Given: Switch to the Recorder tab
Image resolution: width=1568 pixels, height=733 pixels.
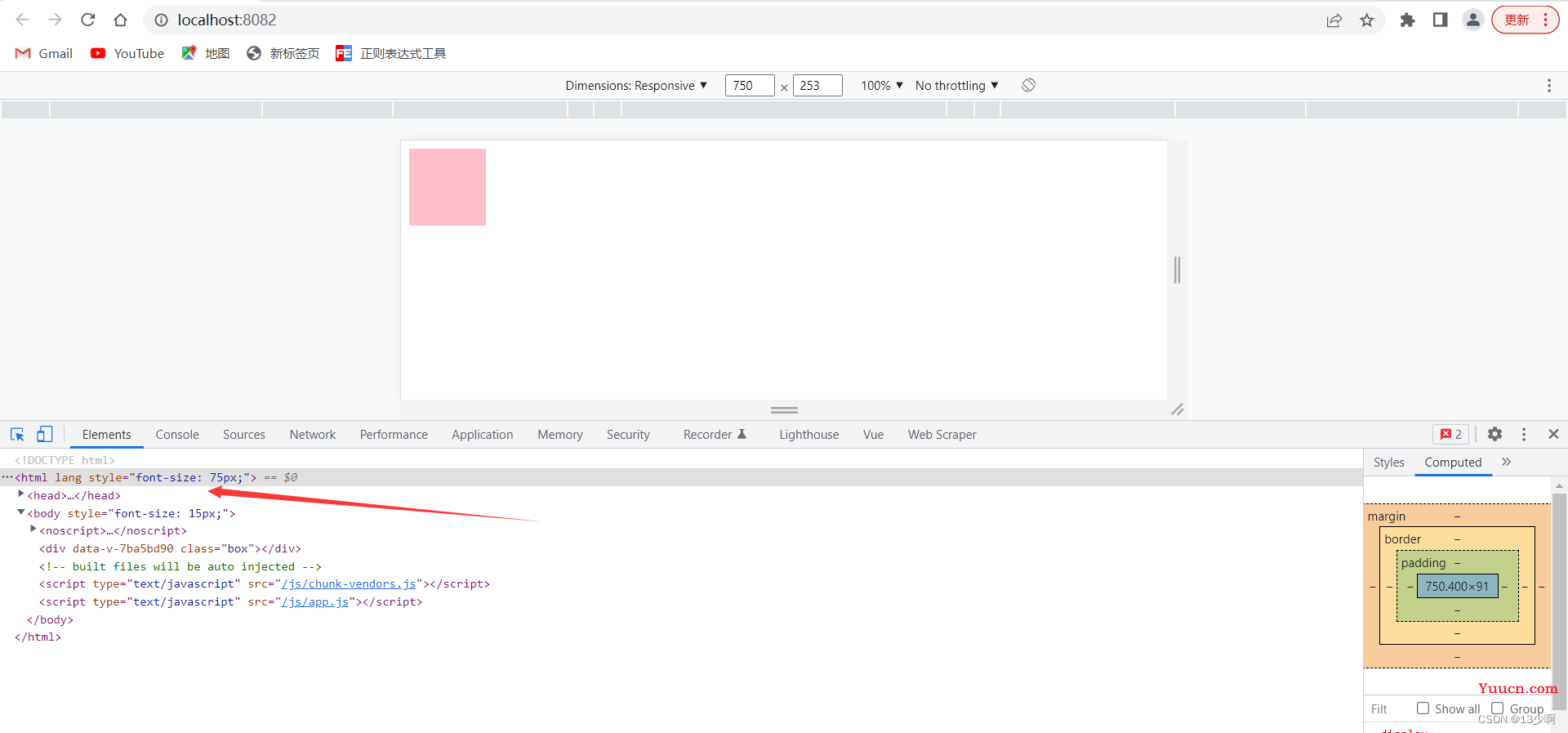Looking at the screenshot, I should [x=715, y=435].
